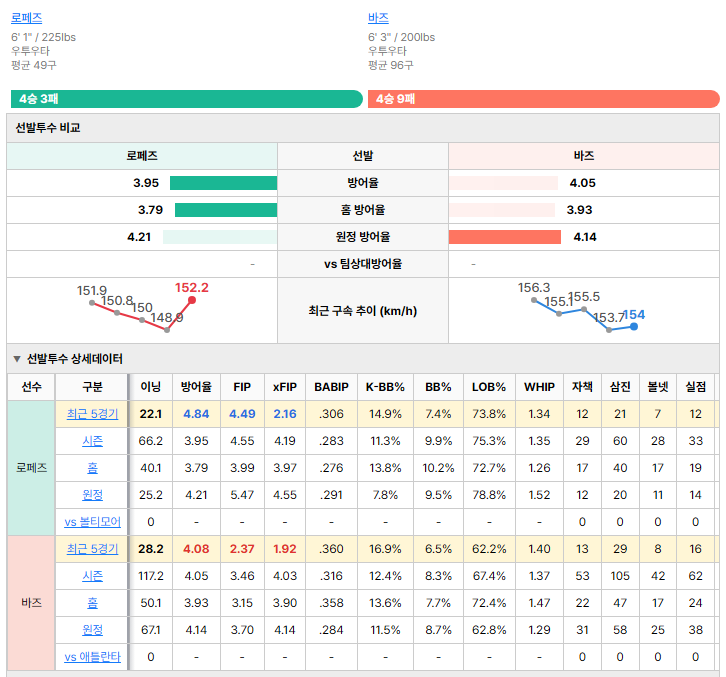Click the 실점 column header

tap(695, 387)
